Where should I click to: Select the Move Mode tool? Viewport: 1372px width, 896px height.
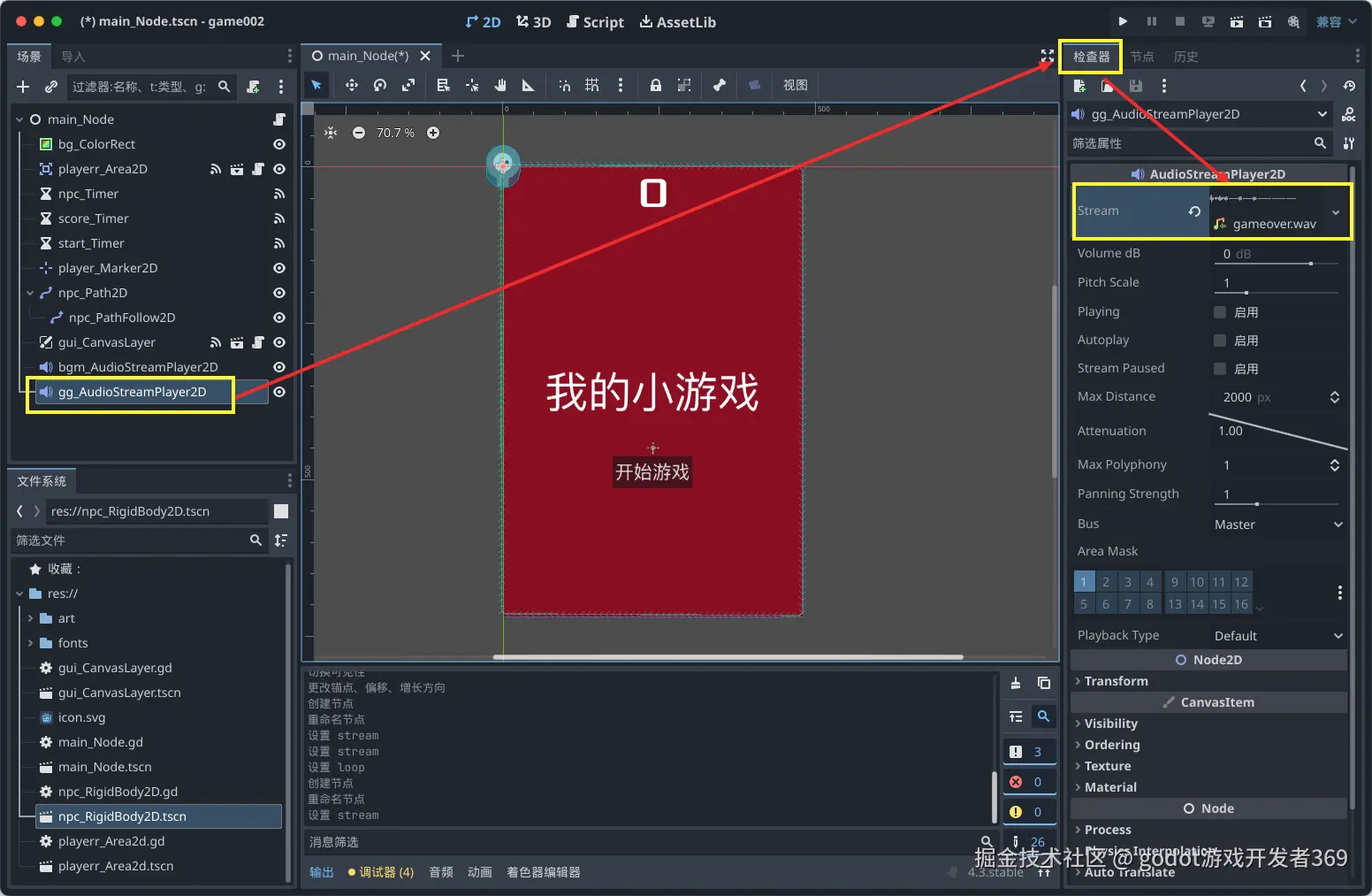(352, 85)
